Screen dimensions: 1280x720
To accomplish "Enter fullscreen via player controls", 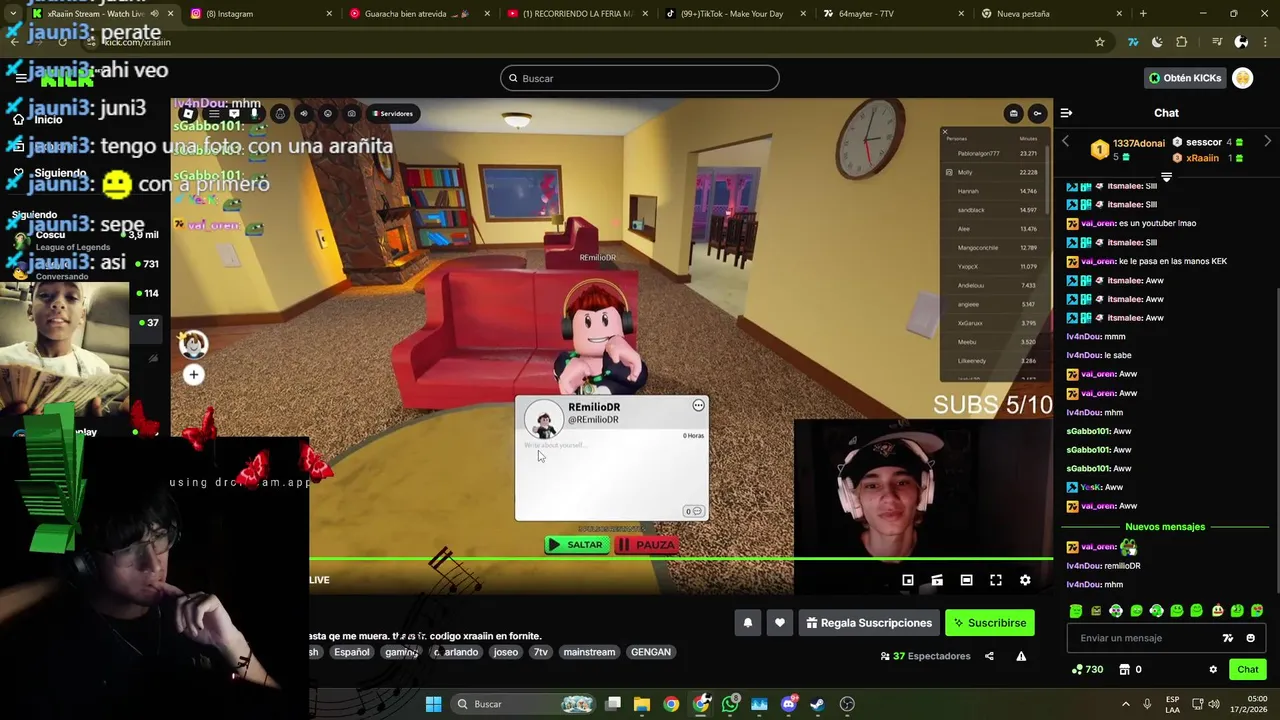I will point(996,580).
